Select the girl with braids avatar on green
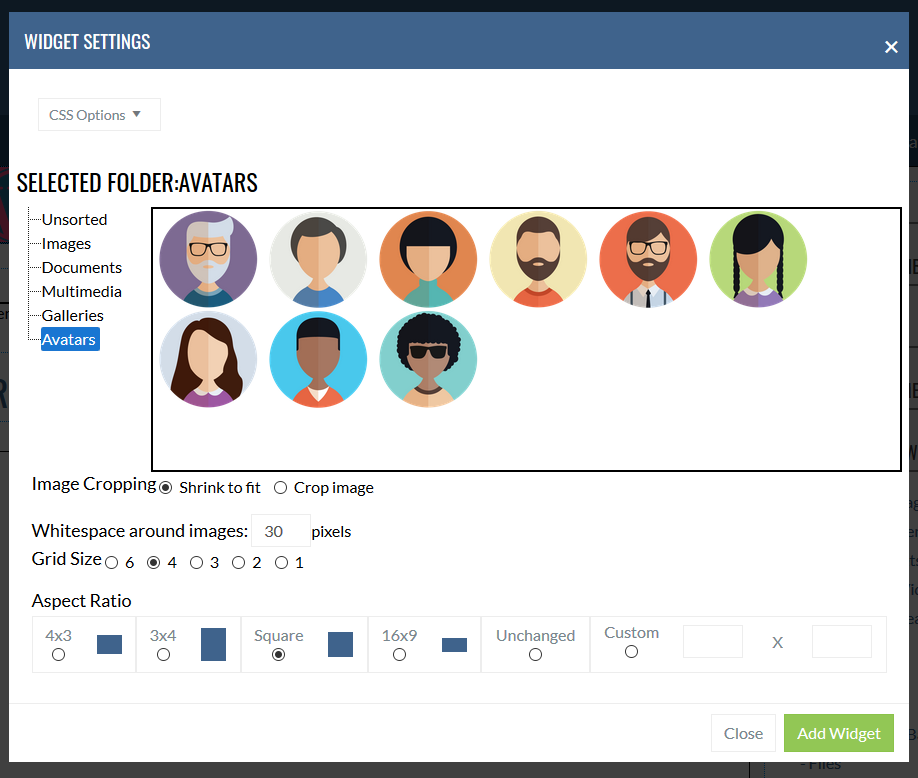Image resolution: width=918 pixels, height=778 pixels. coord(758,259)
